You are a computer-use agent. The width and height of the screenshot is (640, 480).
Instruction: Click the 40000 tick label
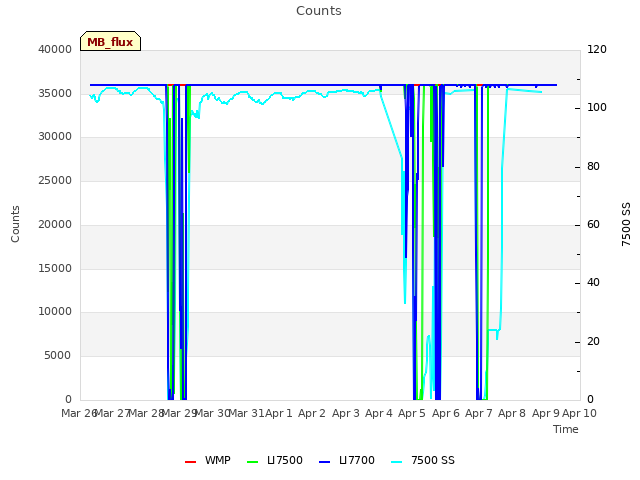55,49
